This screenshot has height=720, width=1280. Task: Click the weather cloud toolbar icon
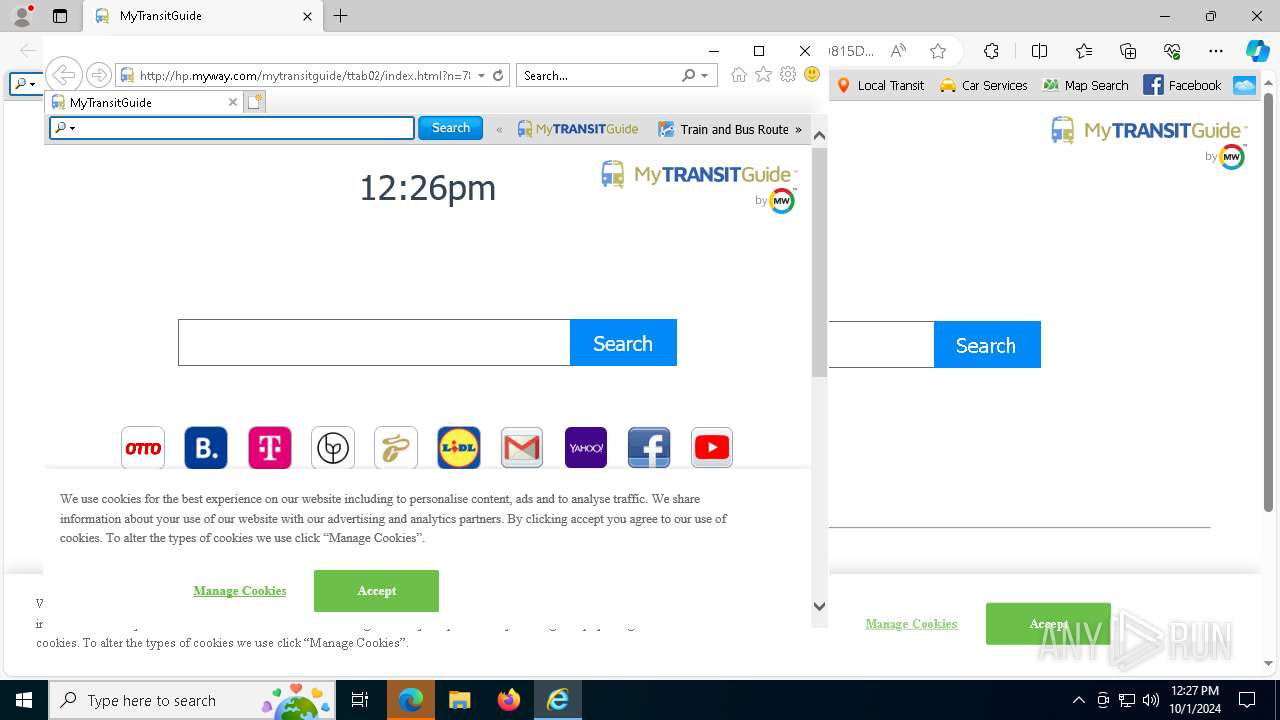pos(1244,85)
